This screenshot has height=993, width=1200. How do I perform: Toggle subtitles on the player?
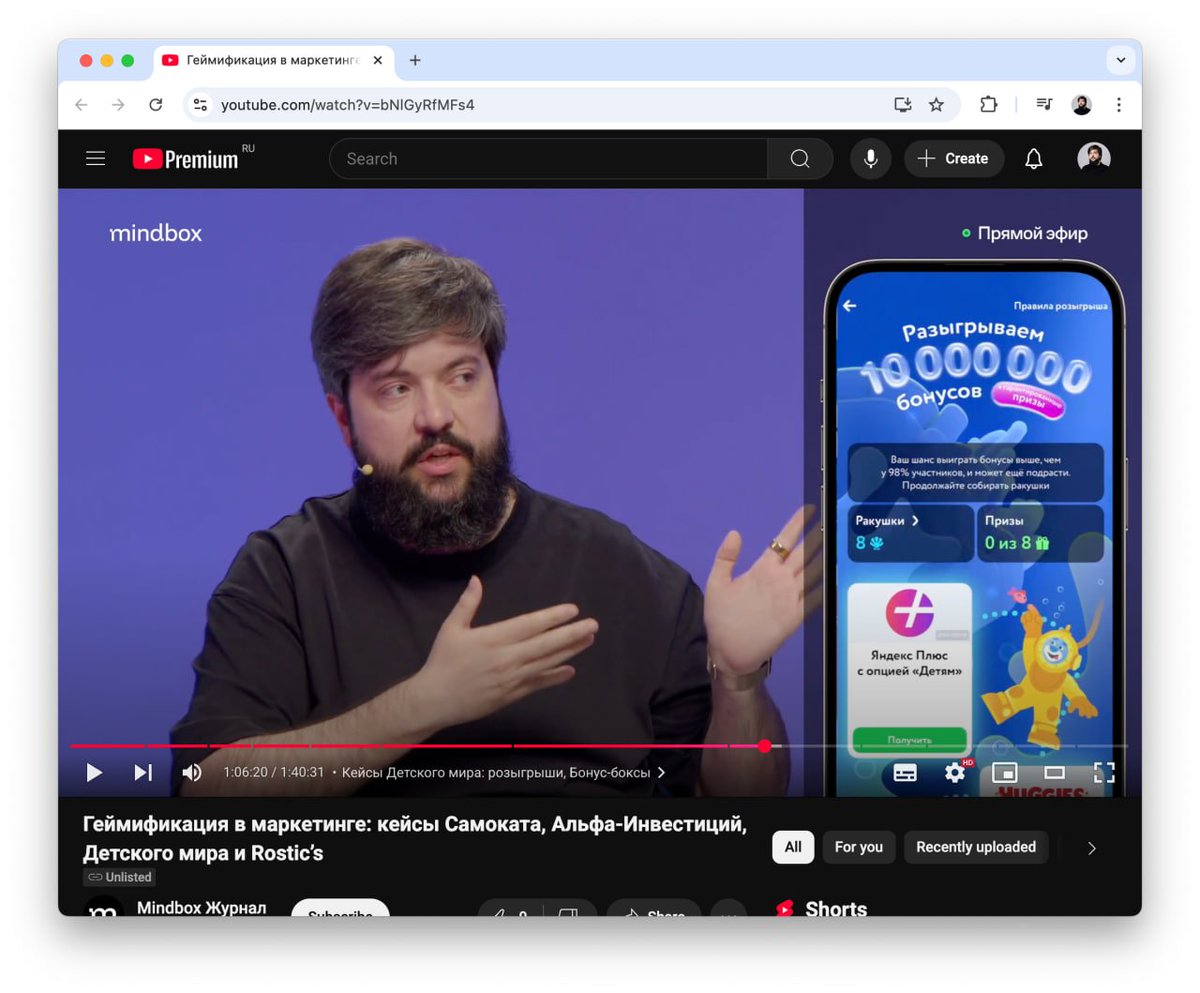tap(905, 772)
